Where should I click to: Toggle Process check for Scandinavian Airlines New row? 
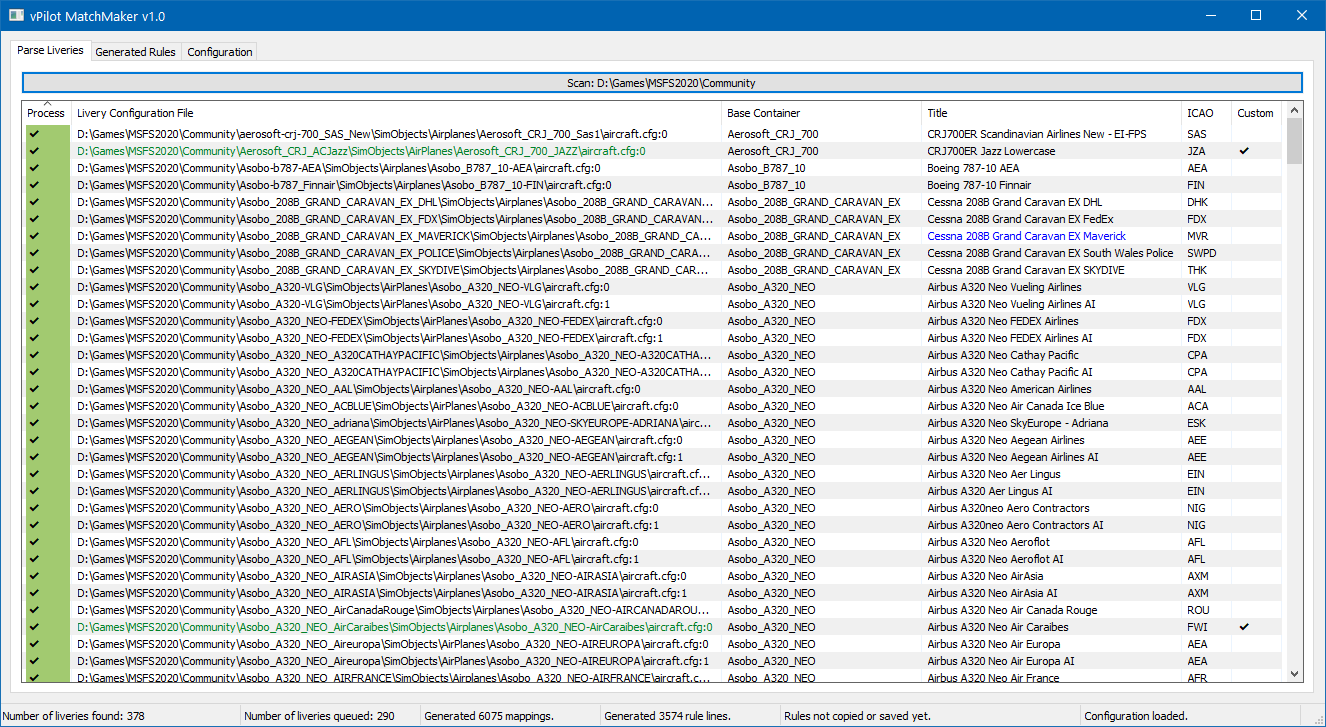[x=34, y=134]
